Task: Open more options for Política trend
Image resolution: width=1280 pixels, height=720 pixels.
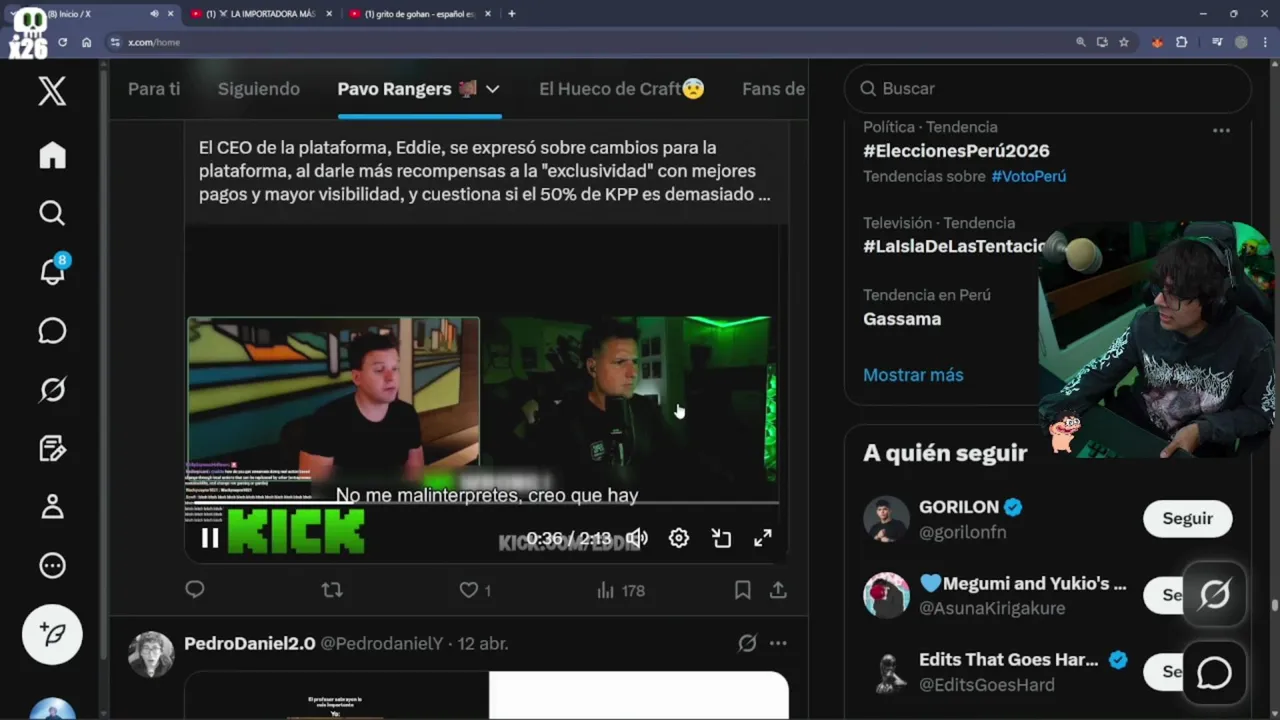Action: point(1221,130)
